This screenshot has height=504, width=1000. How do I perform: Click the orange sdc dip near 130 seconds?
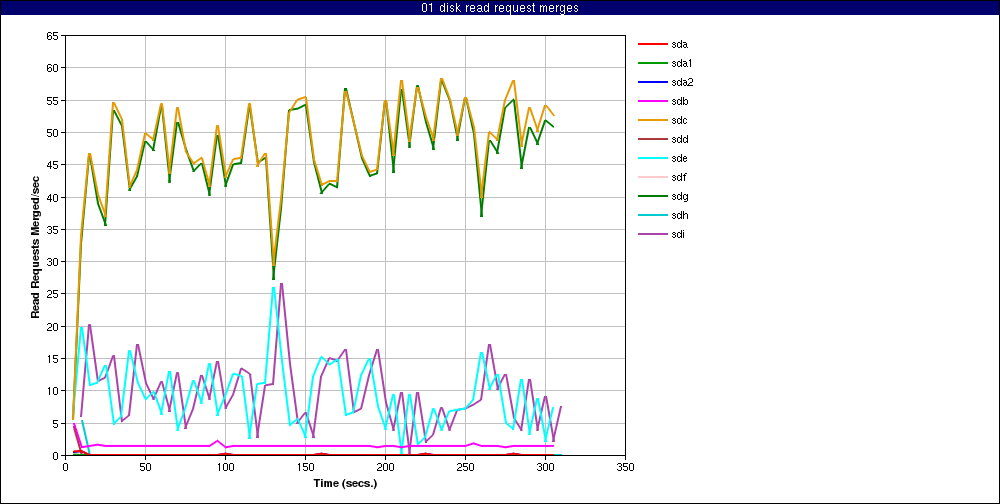point(274,266)
